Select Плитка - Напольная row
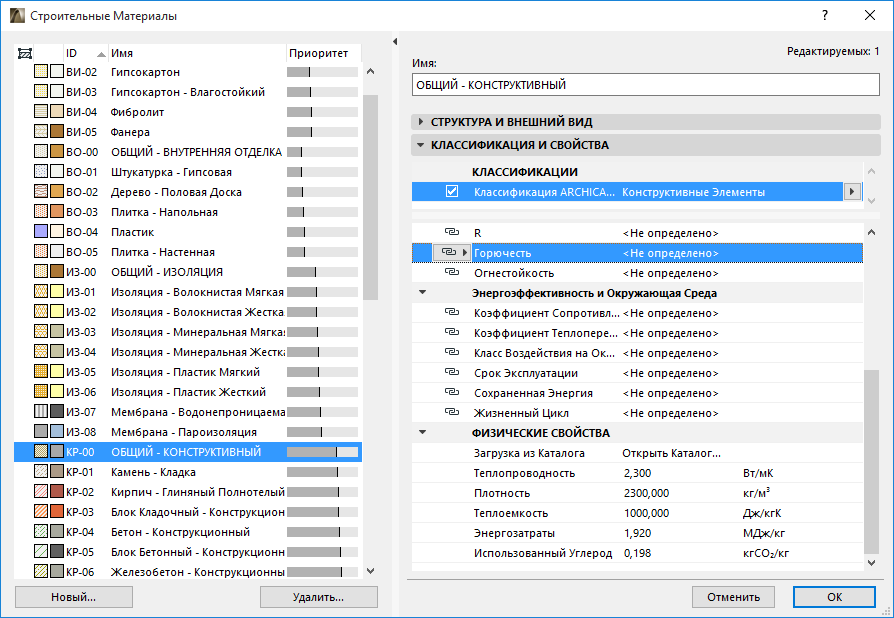 (188, 212)
